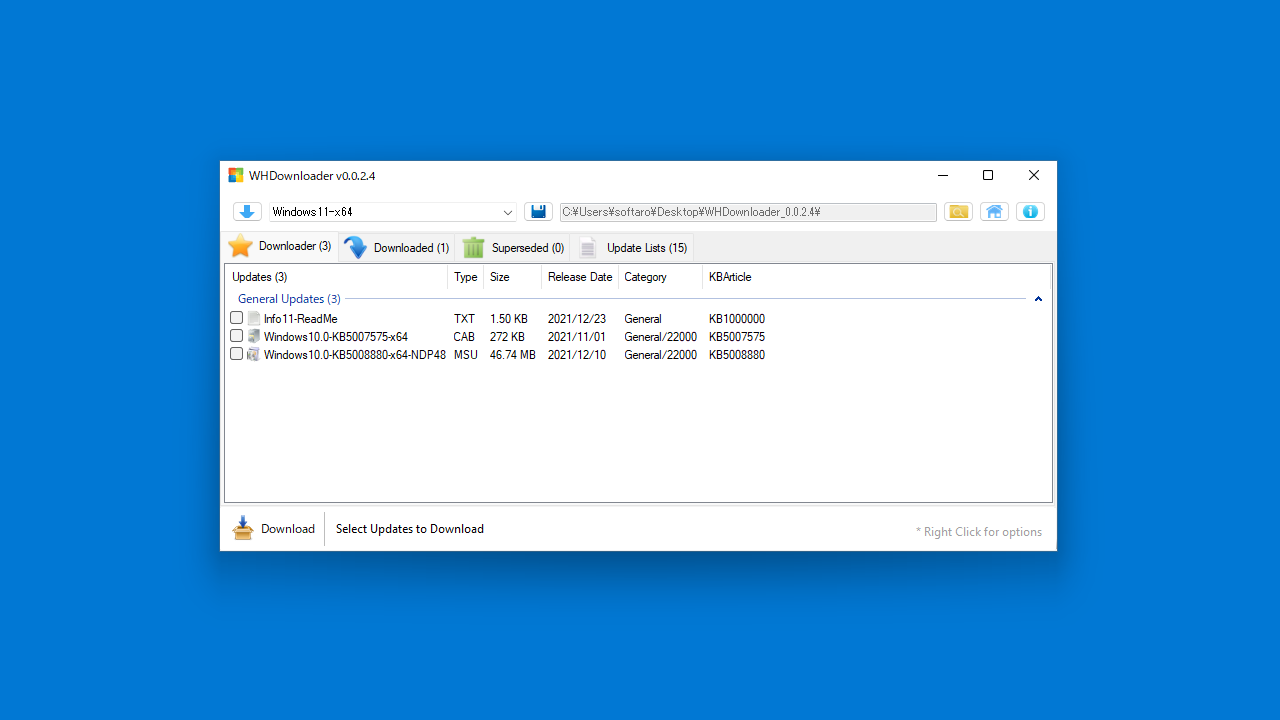Sort by the Type column header
Viewport: 1280px width, 720px height.
click(x=466, y=277)
